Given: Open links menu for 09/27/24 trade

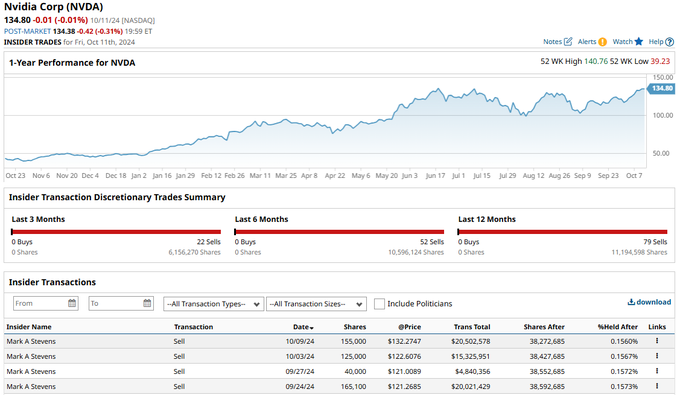Looking at the screenshot, I should pyautogui.click(x=657, y=371).
